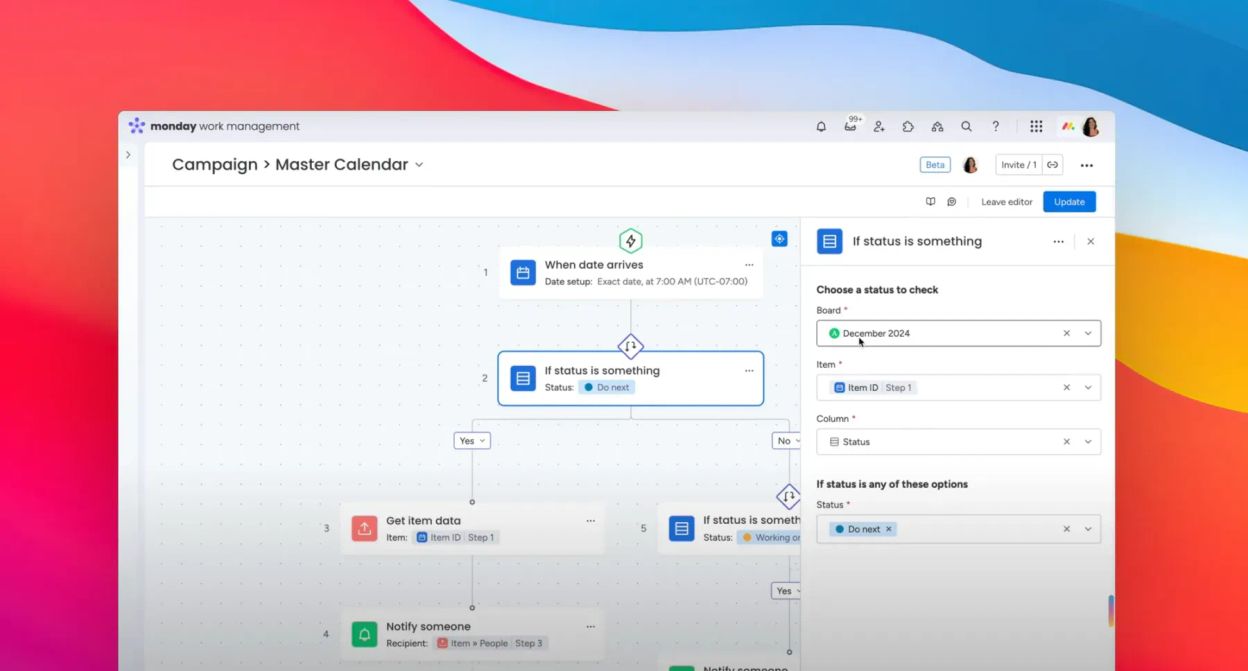The image size is (1248, 671).
Task: Click the Update button
Action: (1069, 201)
